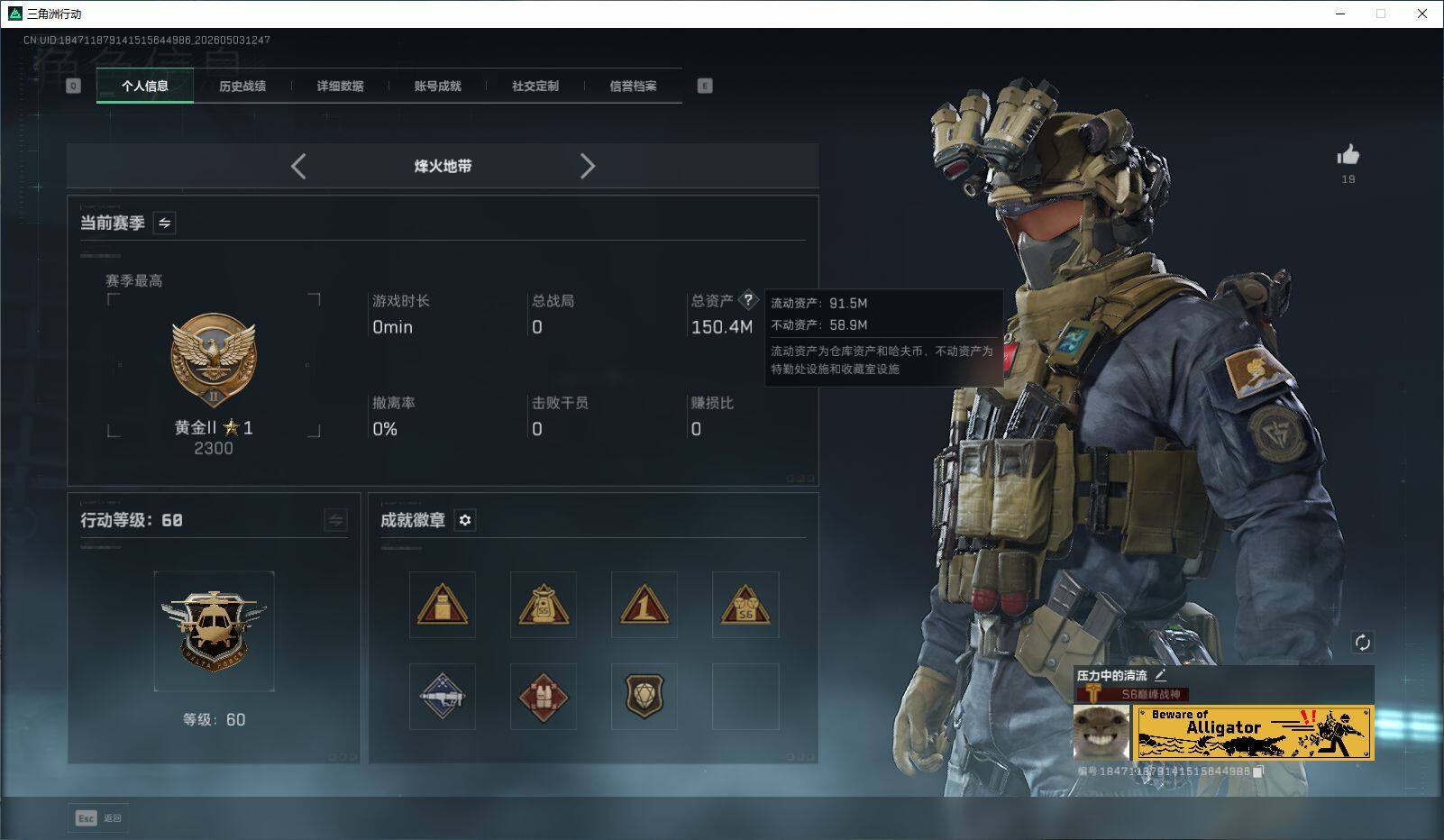Click the empty achievement badge slot
Screen dimensions: 1444x840
tap(745, 697)
